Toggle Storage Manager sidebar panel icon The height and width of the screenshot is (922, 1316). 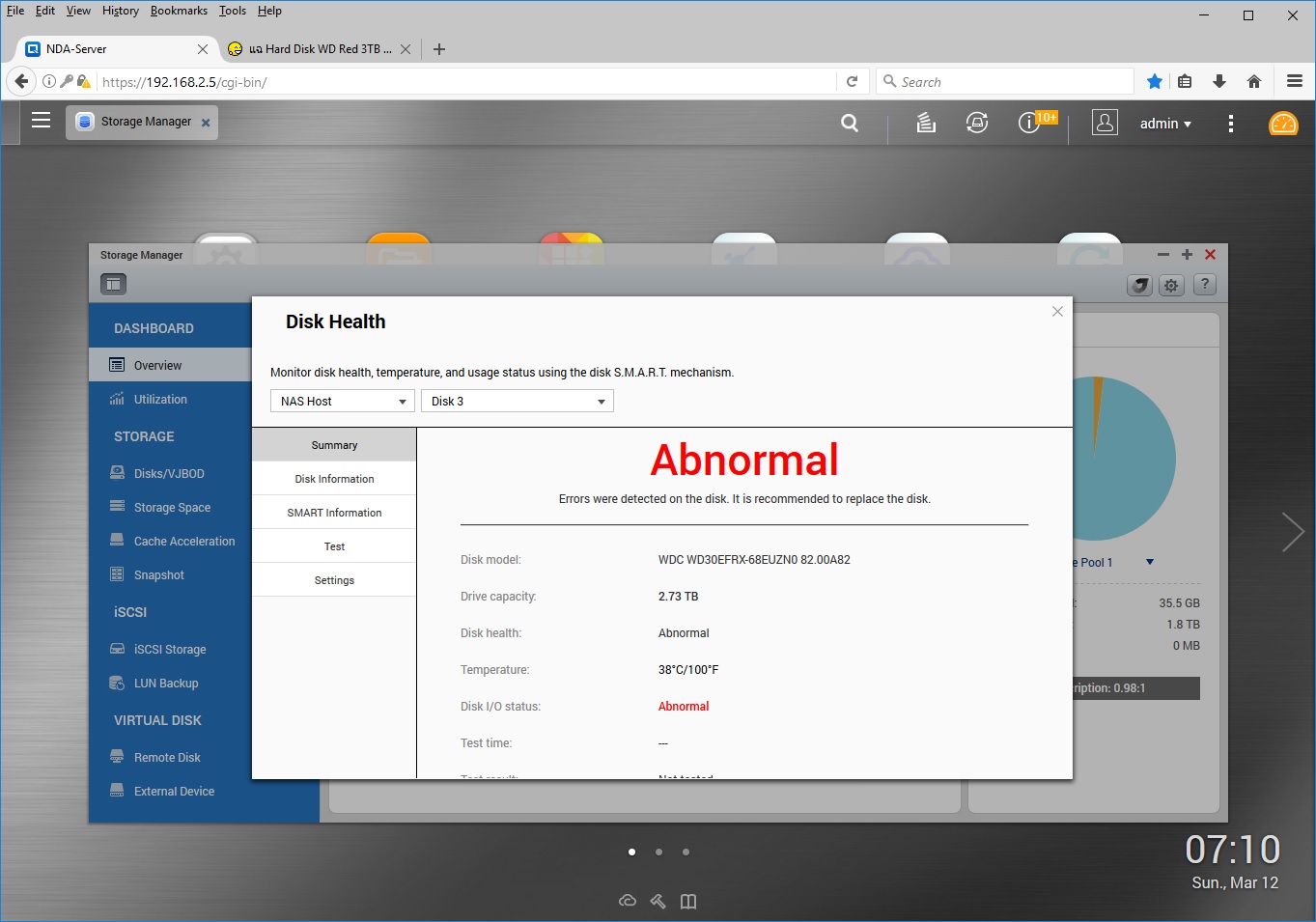[114, 284]
